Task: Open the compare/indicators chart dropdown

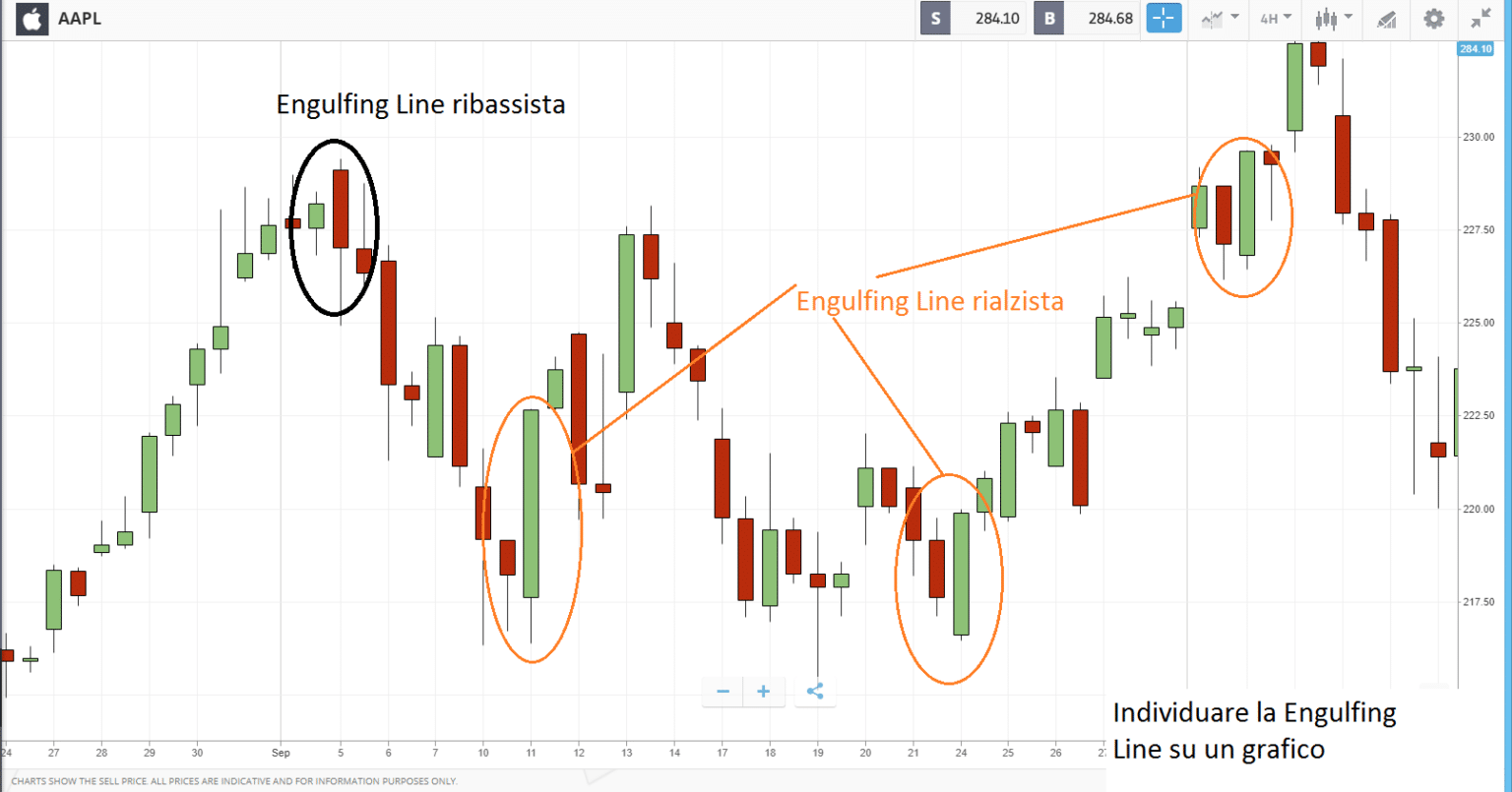Action: [1219, 18]
